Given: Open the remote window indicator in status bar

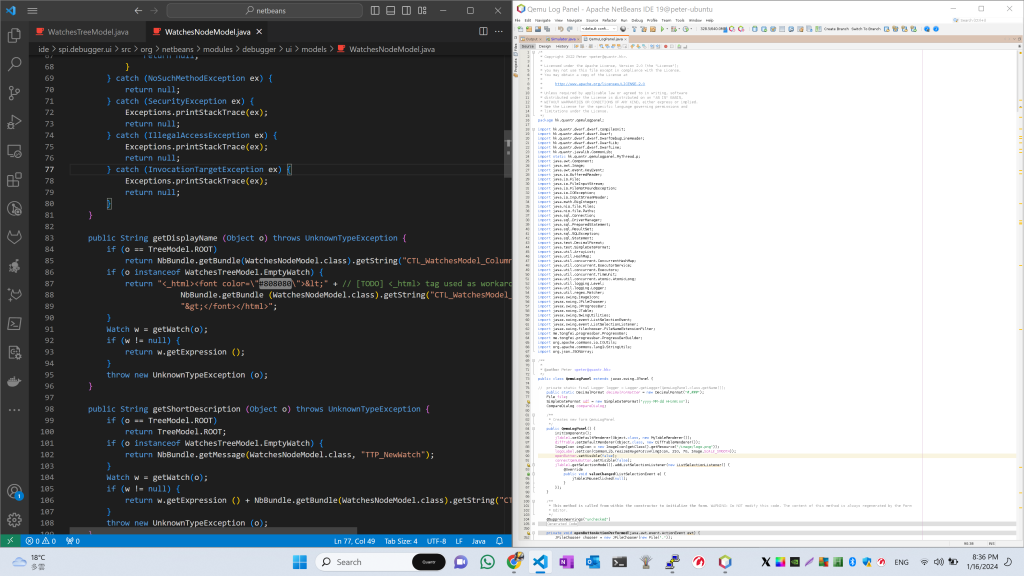Looking at the screenshot, I should (x=10, y=541).
